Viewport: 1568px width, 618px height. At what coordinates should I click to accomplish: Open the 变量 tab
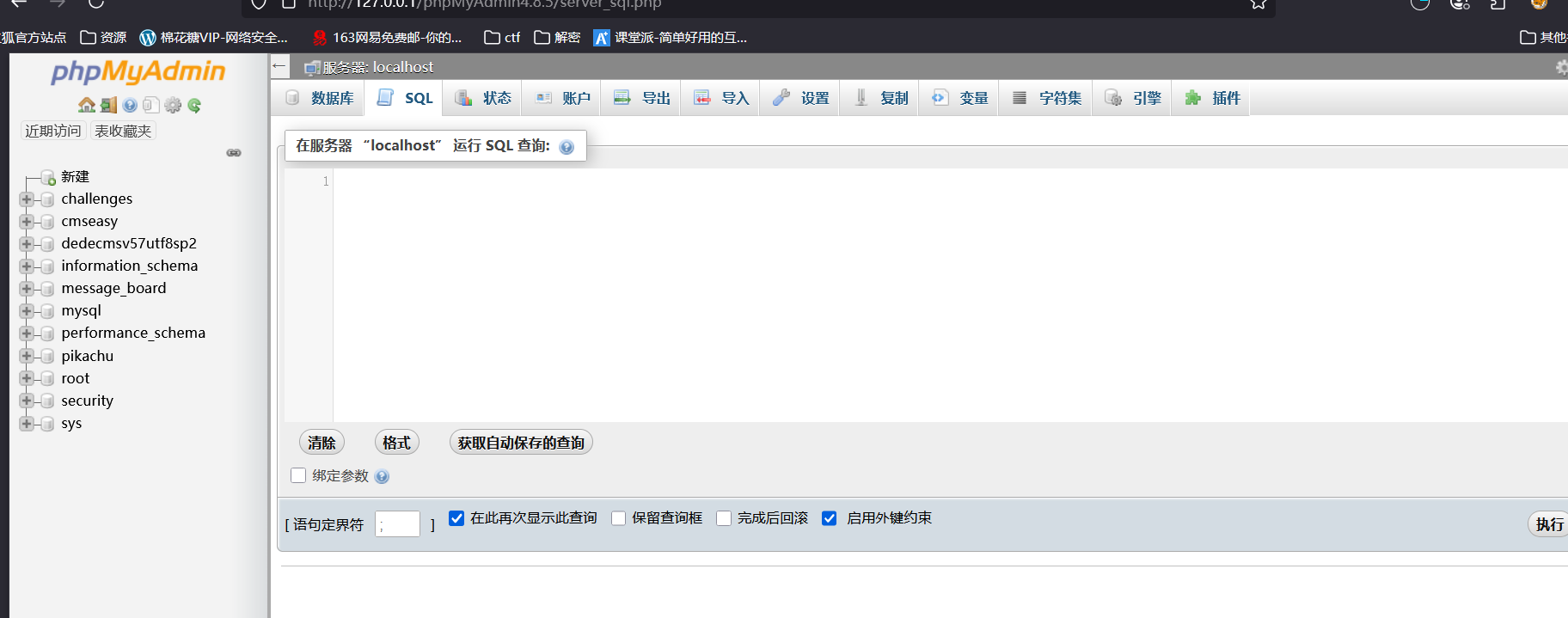click(x=959, y=98)
